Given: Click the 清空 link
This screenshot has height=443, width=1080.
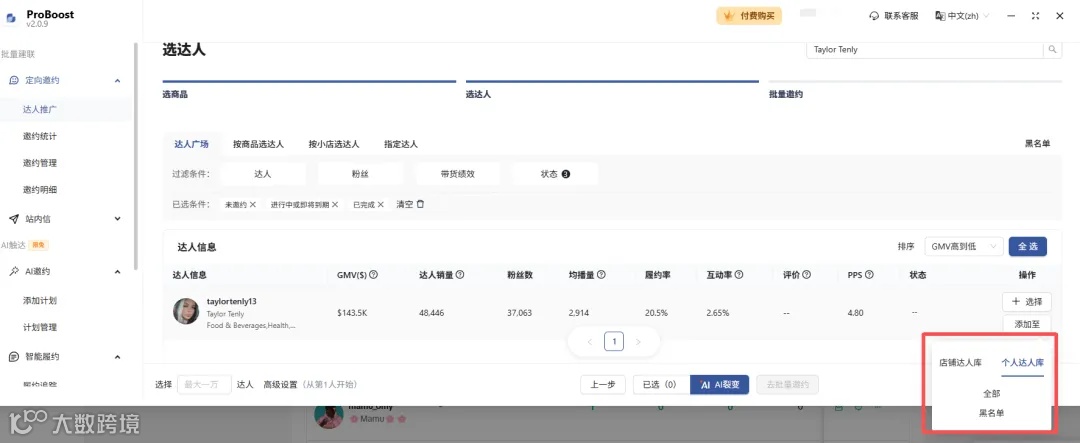Looking at the screenshot, I should (404, 204).
